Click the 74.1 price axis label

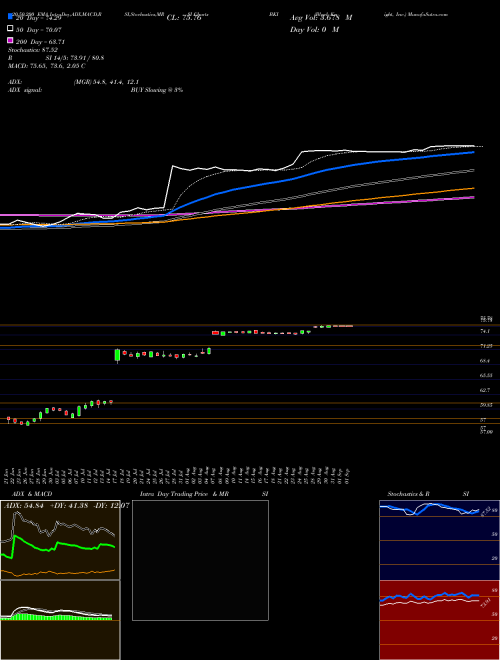(x=485, y=331)
